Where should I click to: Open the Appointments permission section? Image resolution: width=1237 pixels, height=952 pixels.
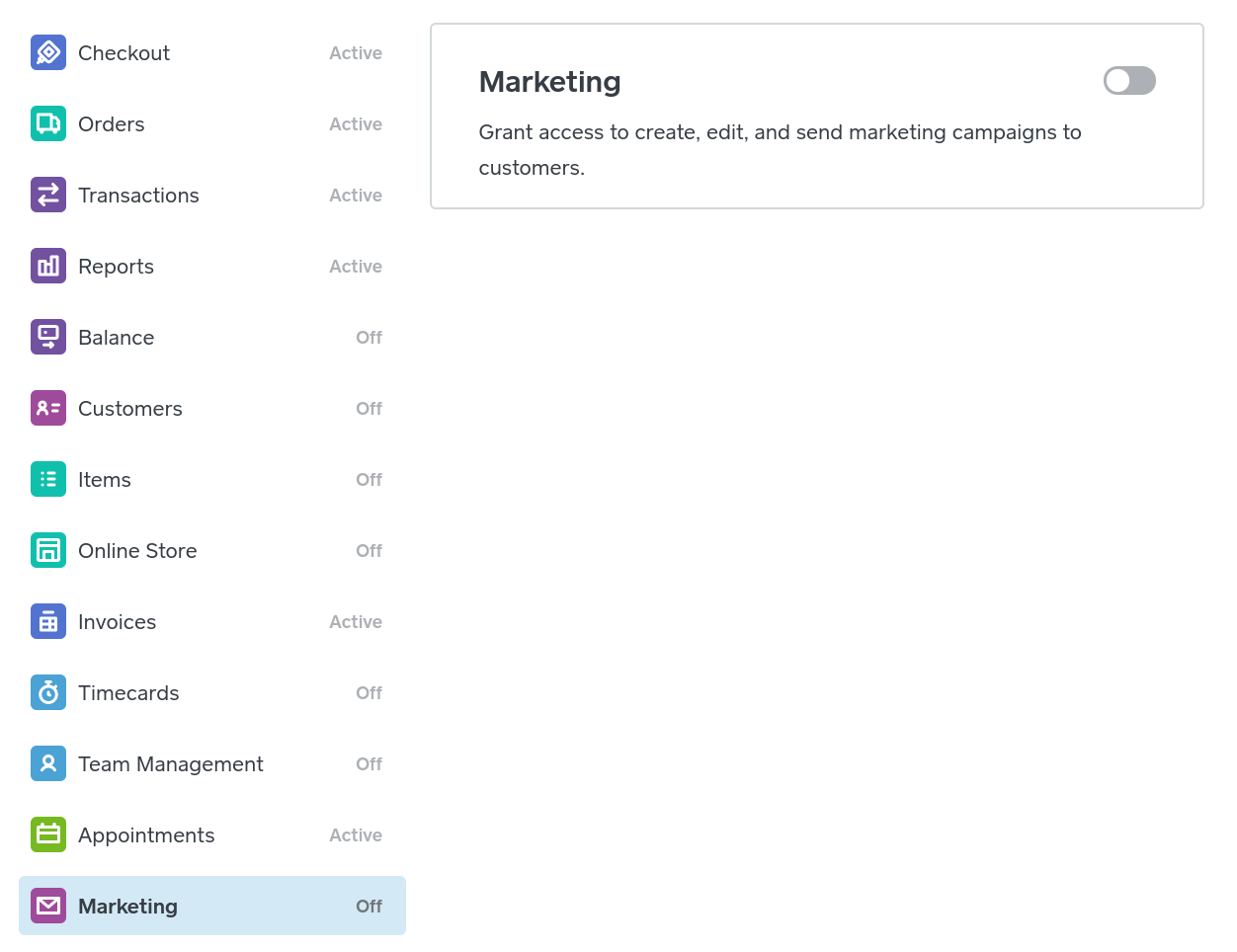click(146, 835)
